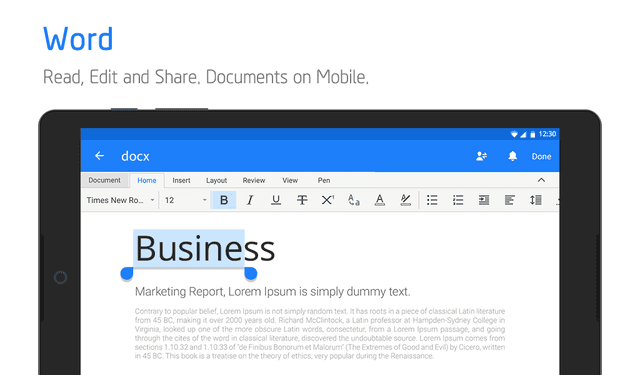Open the View tab
The height and width of the screenshot is (375, 640).
tap(290, 180)
